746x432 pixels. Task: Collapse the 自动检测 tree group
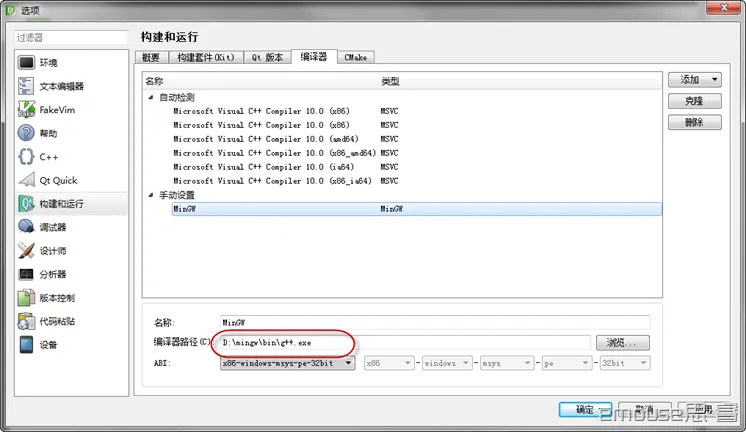pyautogui.click(x=151, y=97)
